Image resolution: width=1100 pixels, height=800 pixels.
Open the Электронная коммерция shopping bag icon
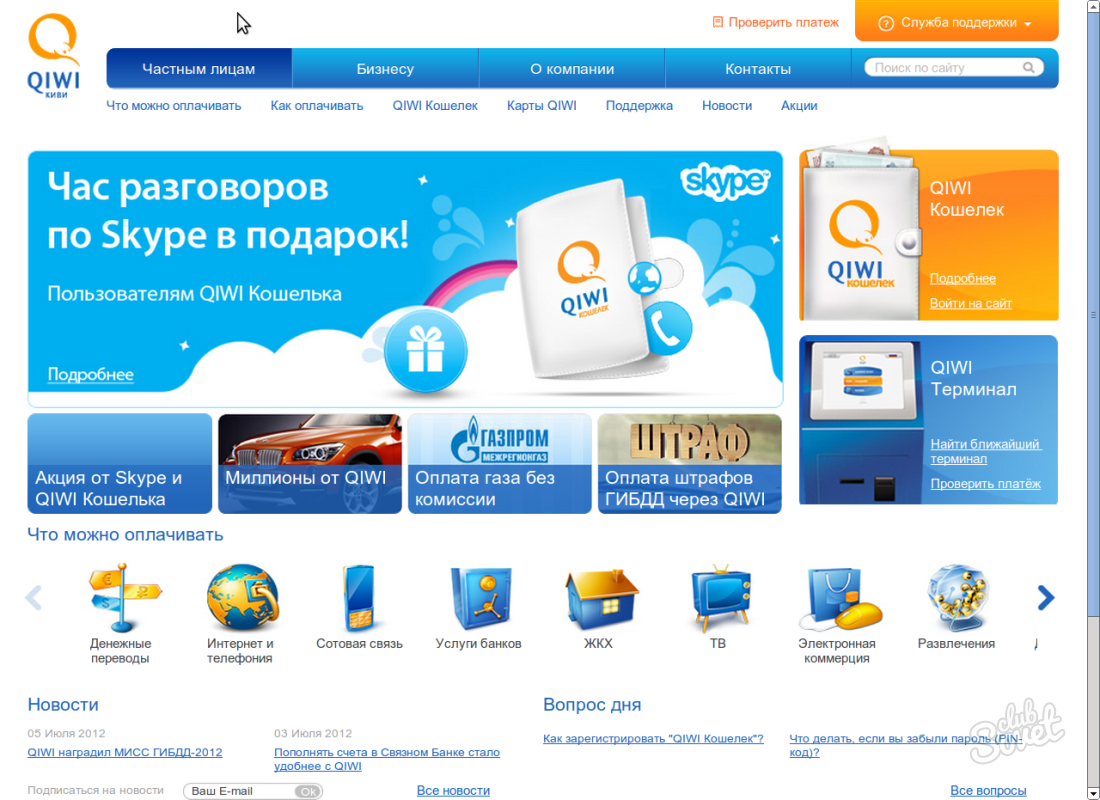(838, 598)
